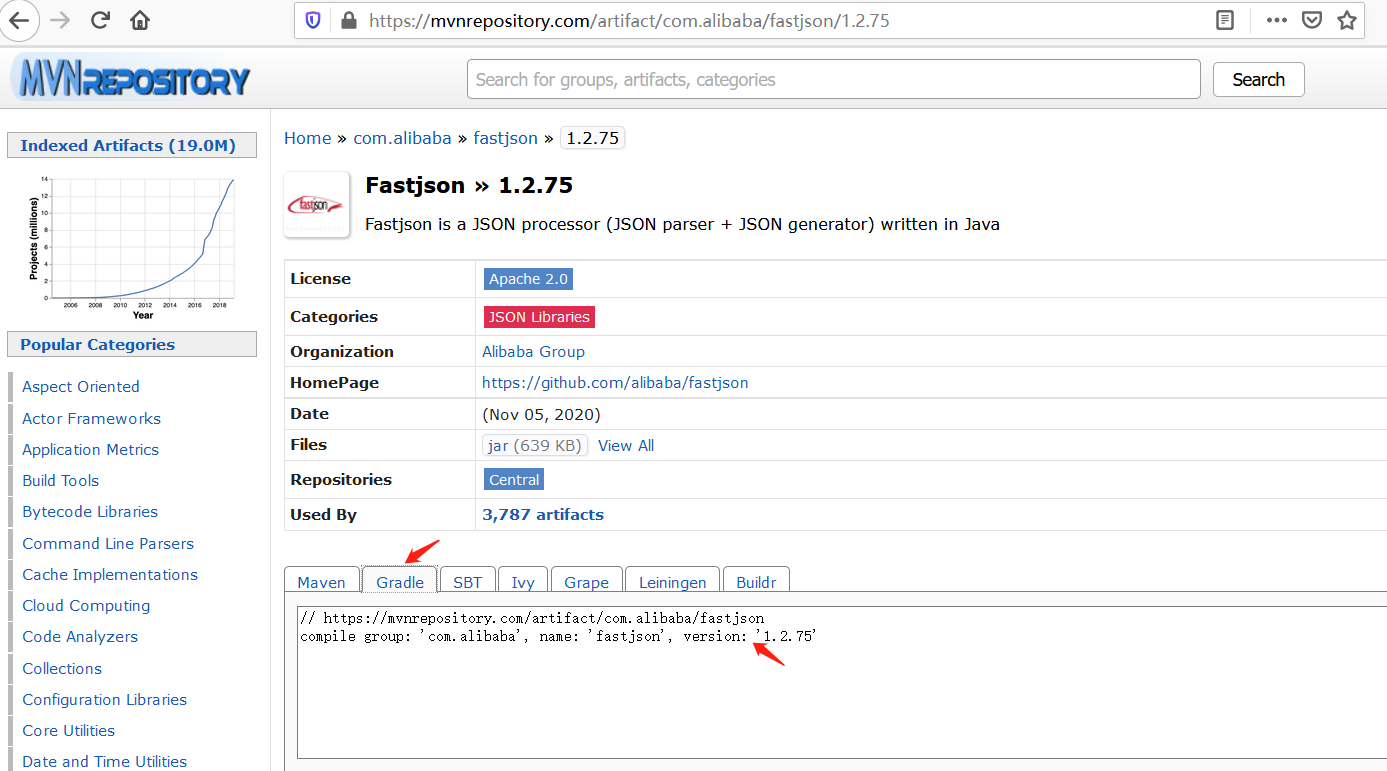1387x771 pixels.
Task: Reload the page with refresh icon
Action: [x=100, y=20]
